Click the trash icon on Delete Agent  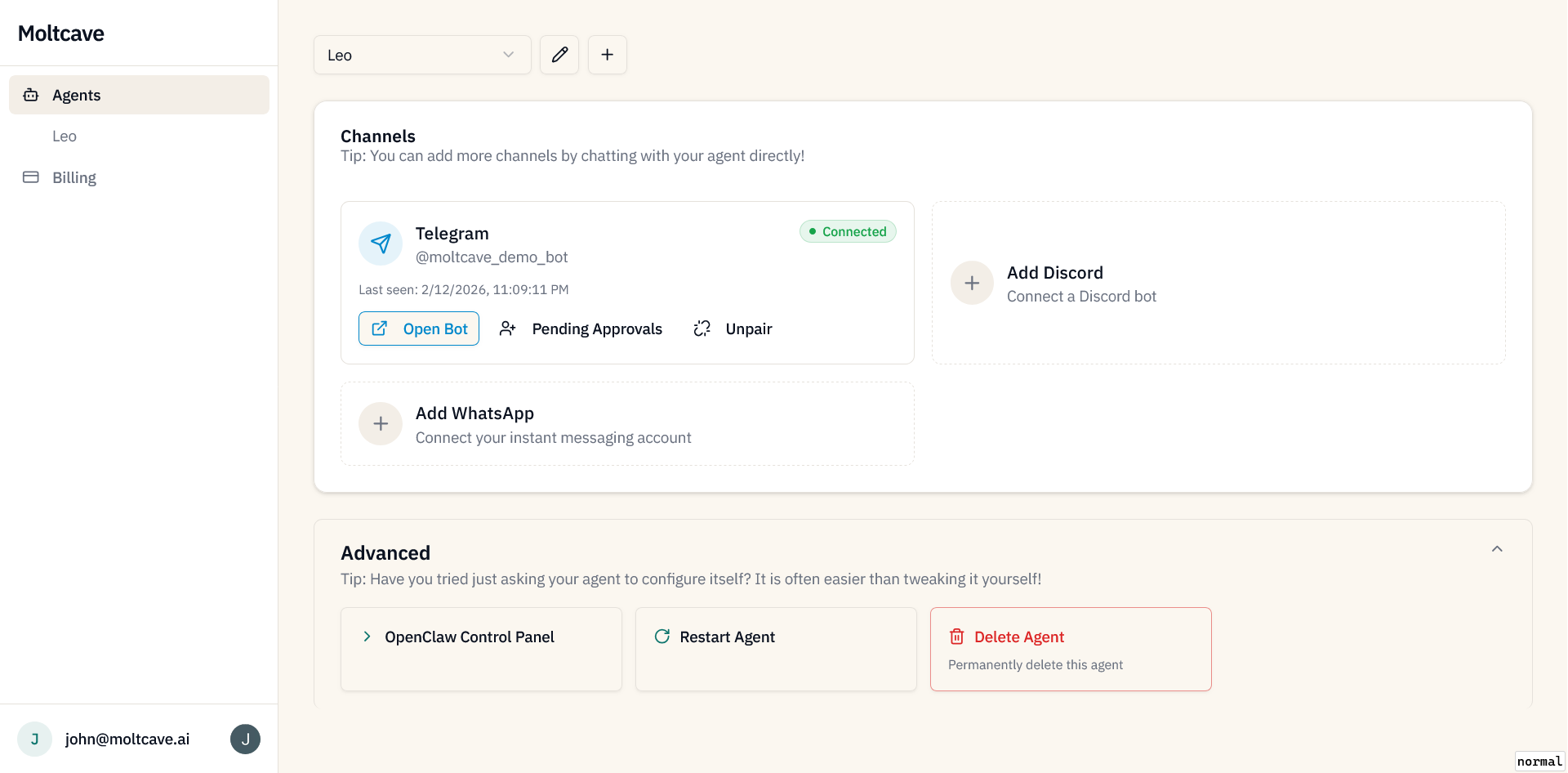[x=957, y=637]
